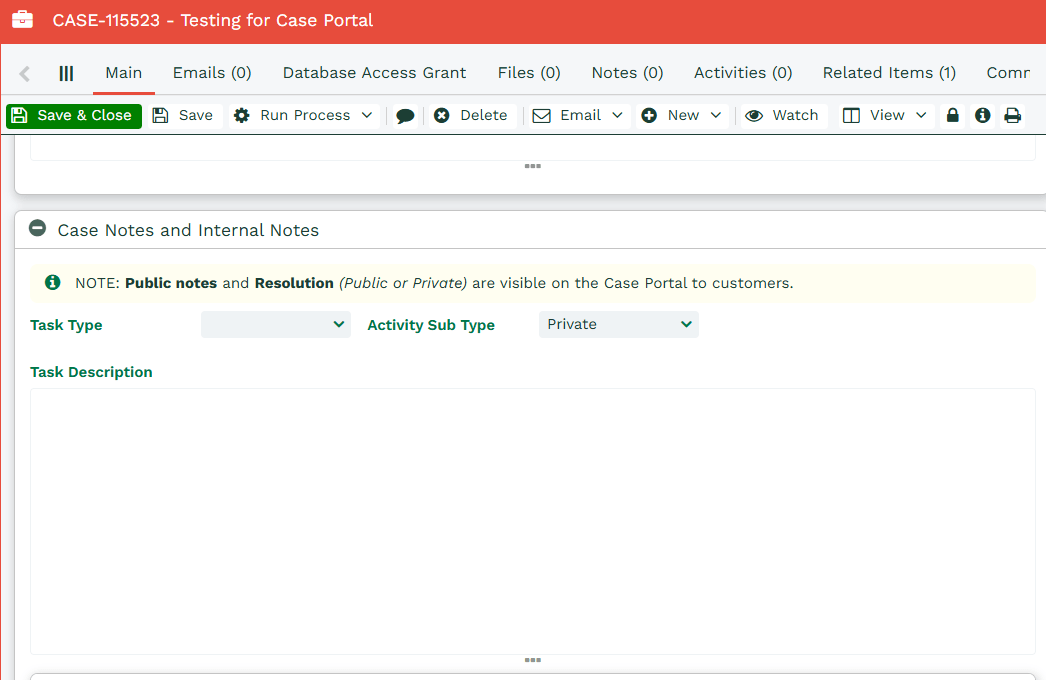
Task: Collapse Case Notes and Internal Notes section
Action: pyautogui.click(x=37, y=228)
